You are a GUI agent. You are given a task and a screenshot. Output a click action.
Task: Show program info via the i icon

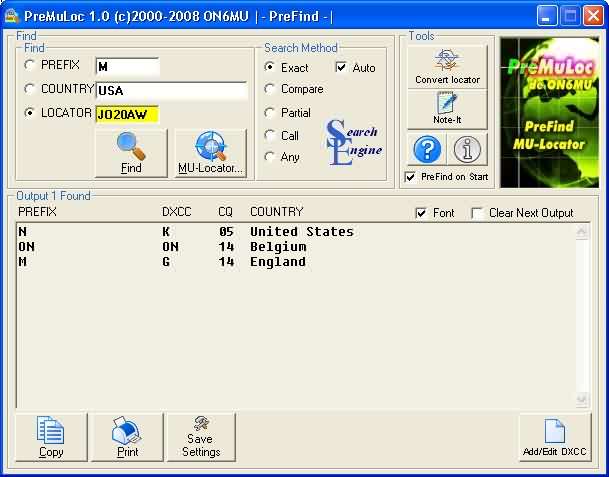tap(466, 150)
